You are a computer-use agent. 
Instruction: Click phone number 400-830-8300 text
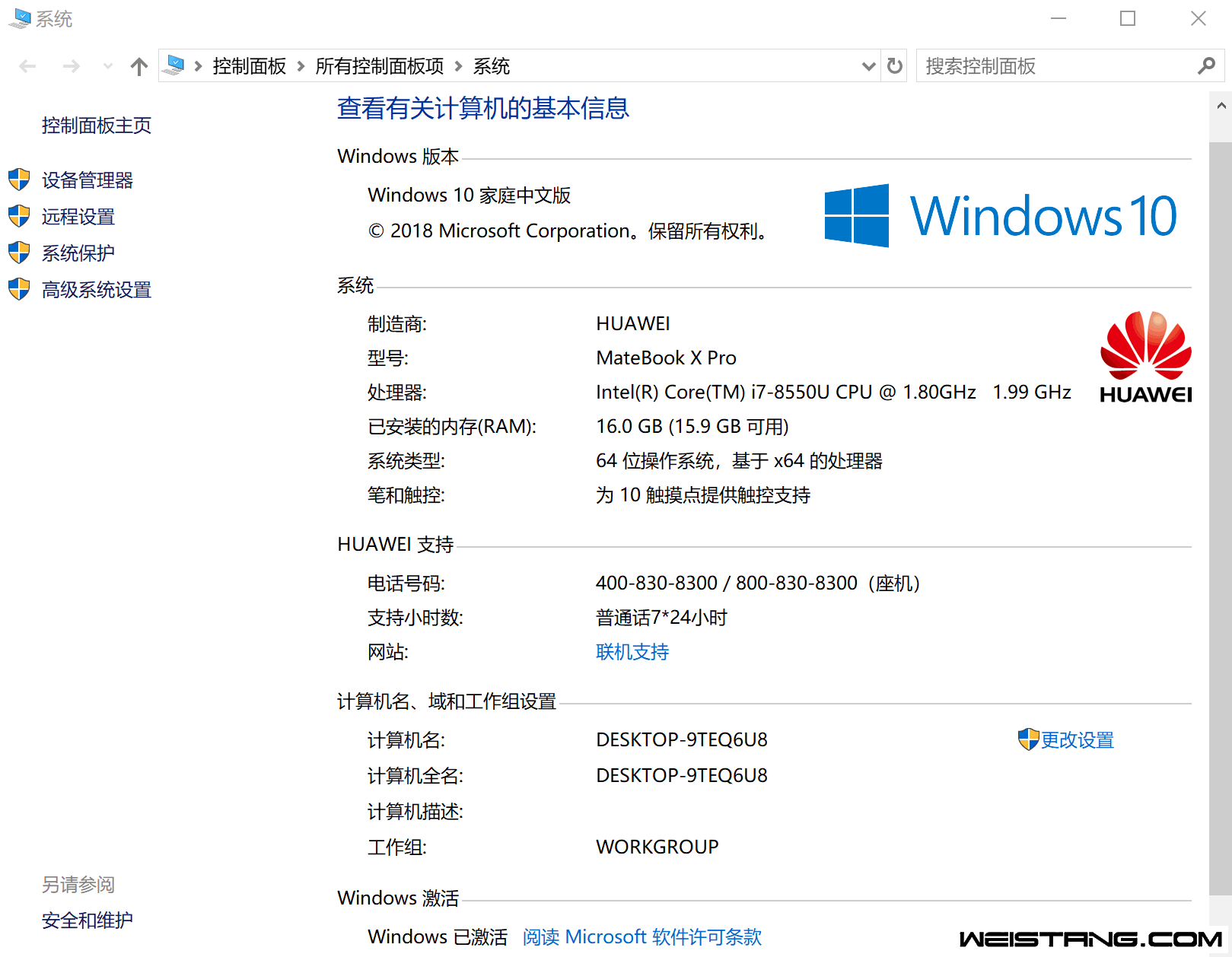pos(657,583)
